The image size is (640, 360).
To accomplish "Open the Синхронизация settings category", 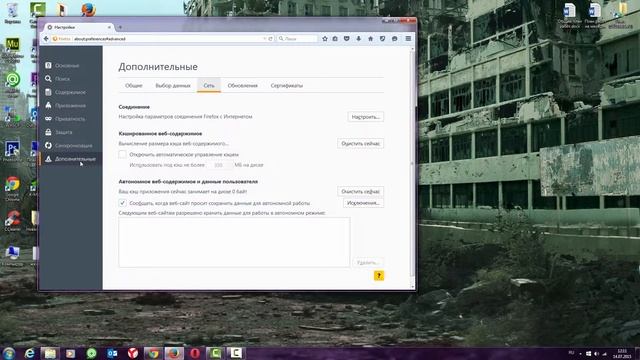I will click(x=71, y=145).
